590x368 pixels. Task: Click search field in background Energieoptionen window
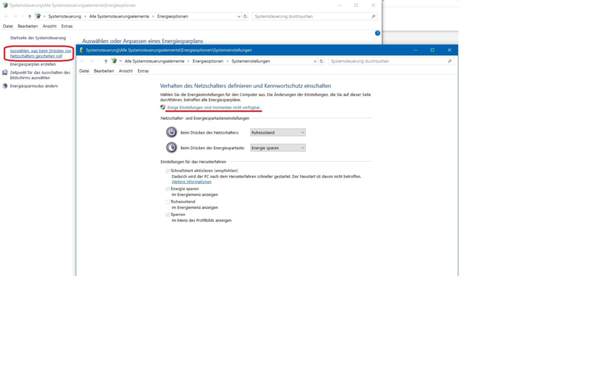click(x=314, y=17)
